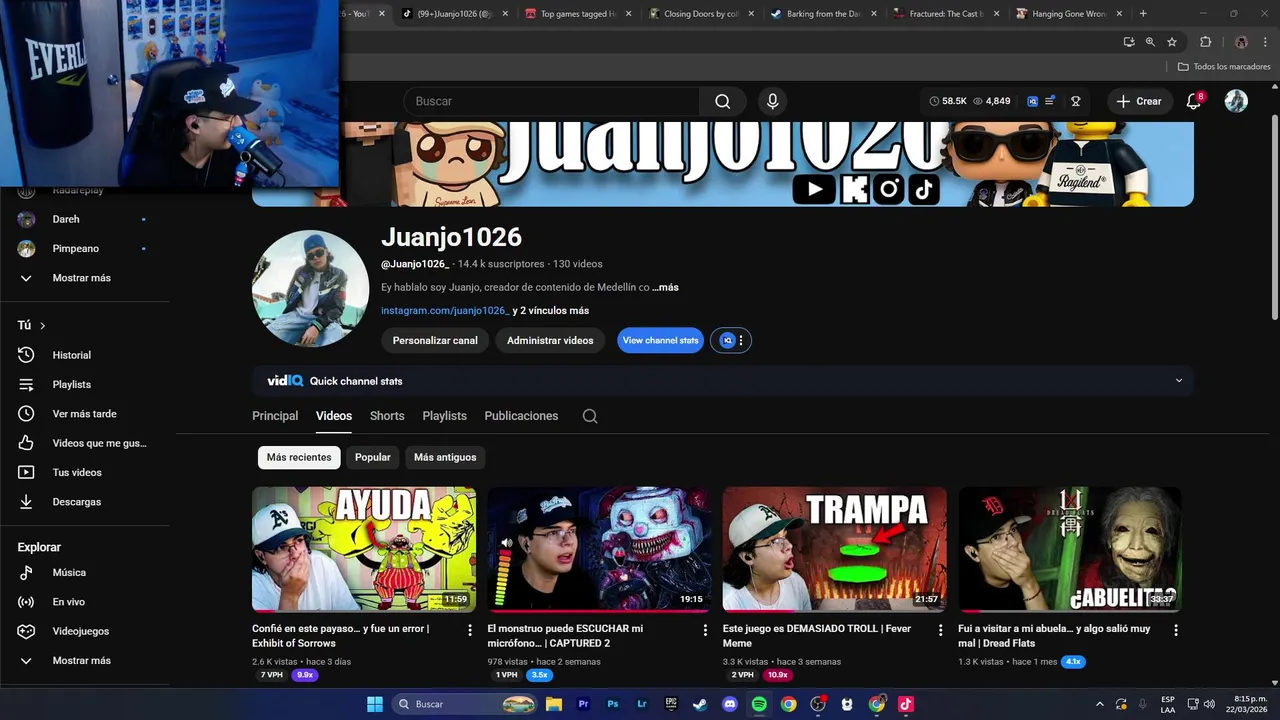Select the Más antiguos filter chip

tap(445, 457)
